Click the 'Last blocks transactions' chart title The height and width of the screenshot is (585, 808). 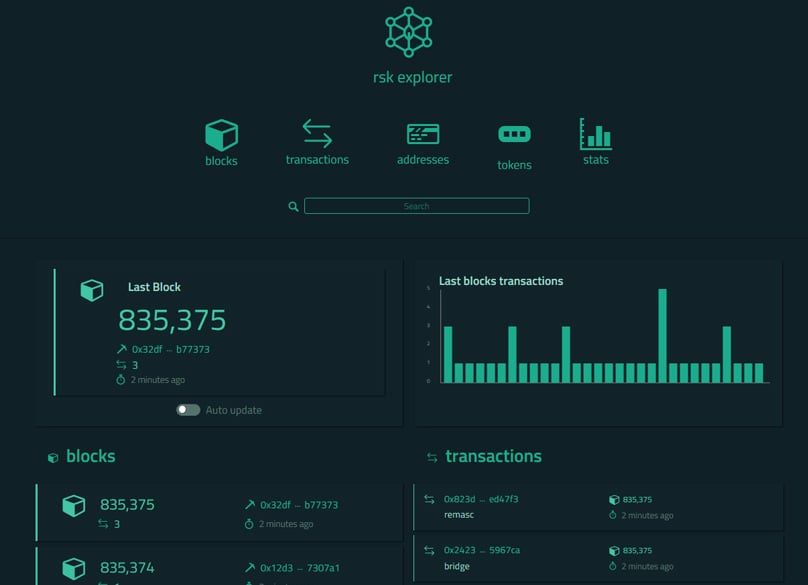(x=501, y=281)
